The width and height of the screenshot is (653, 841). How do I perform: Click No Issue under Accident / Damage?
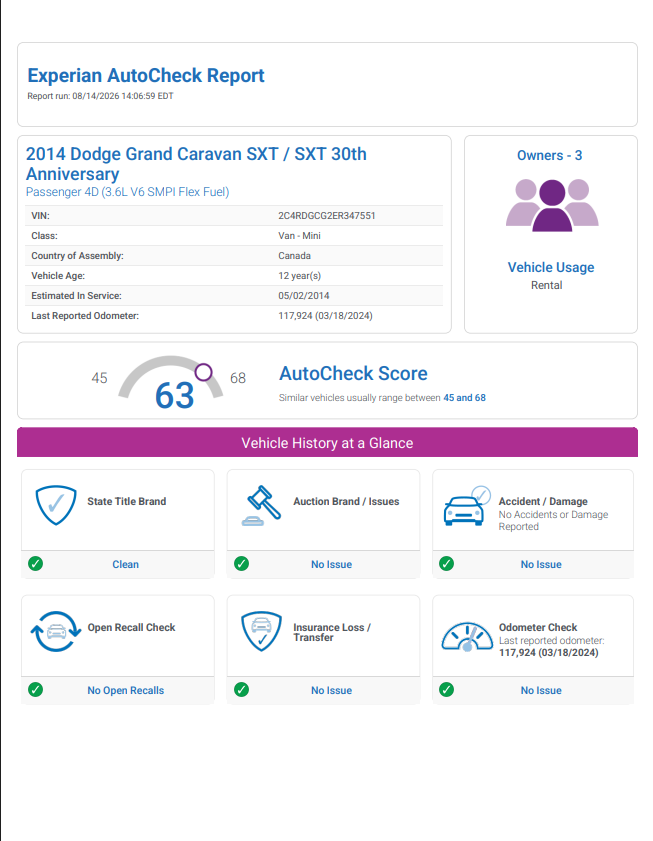pos(541,564)
